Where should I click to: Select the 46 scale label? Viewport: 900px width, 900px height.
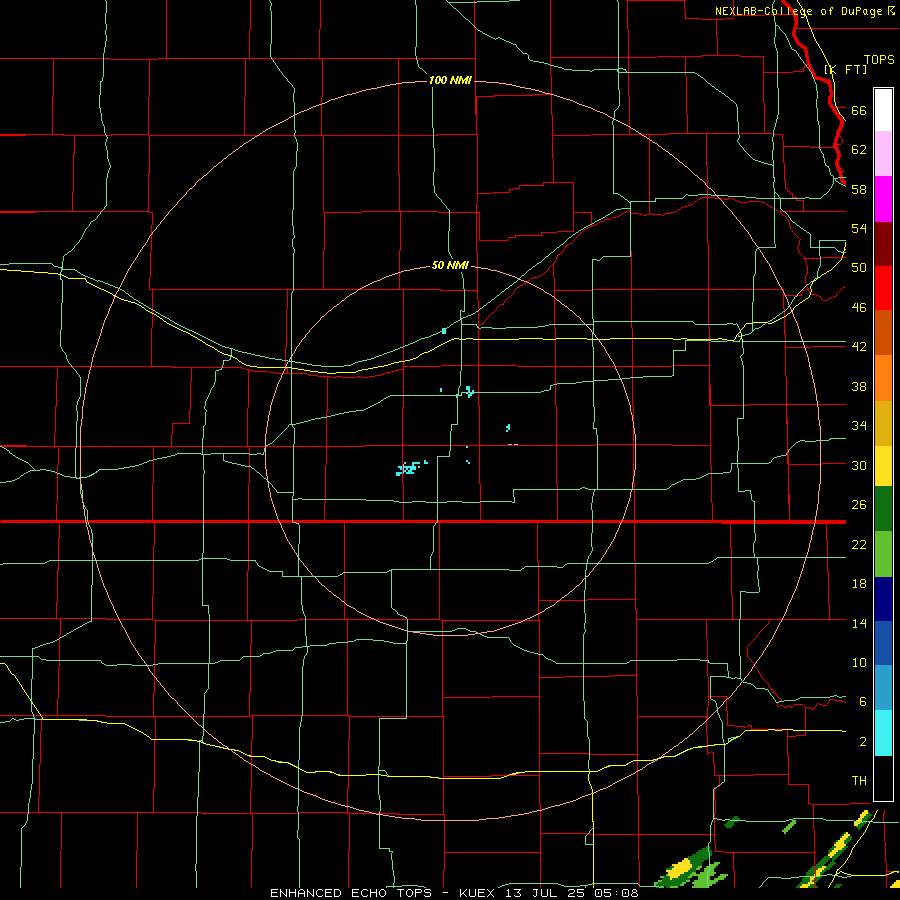859,308
